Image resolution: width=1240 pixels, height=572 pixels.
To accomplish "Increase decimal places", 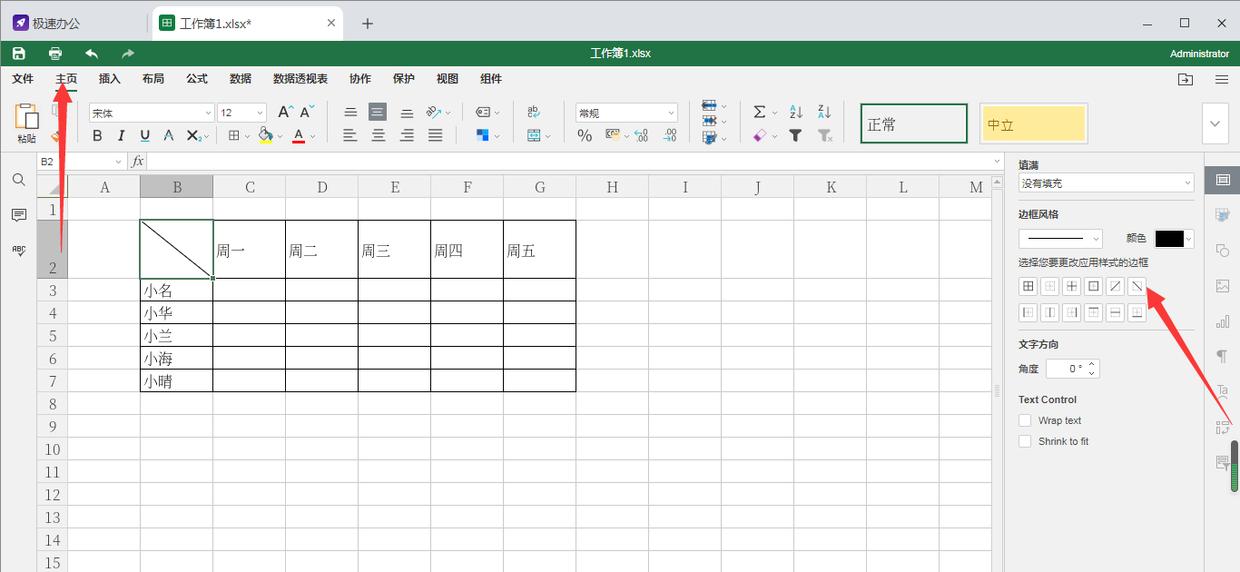I will (671, 136).
